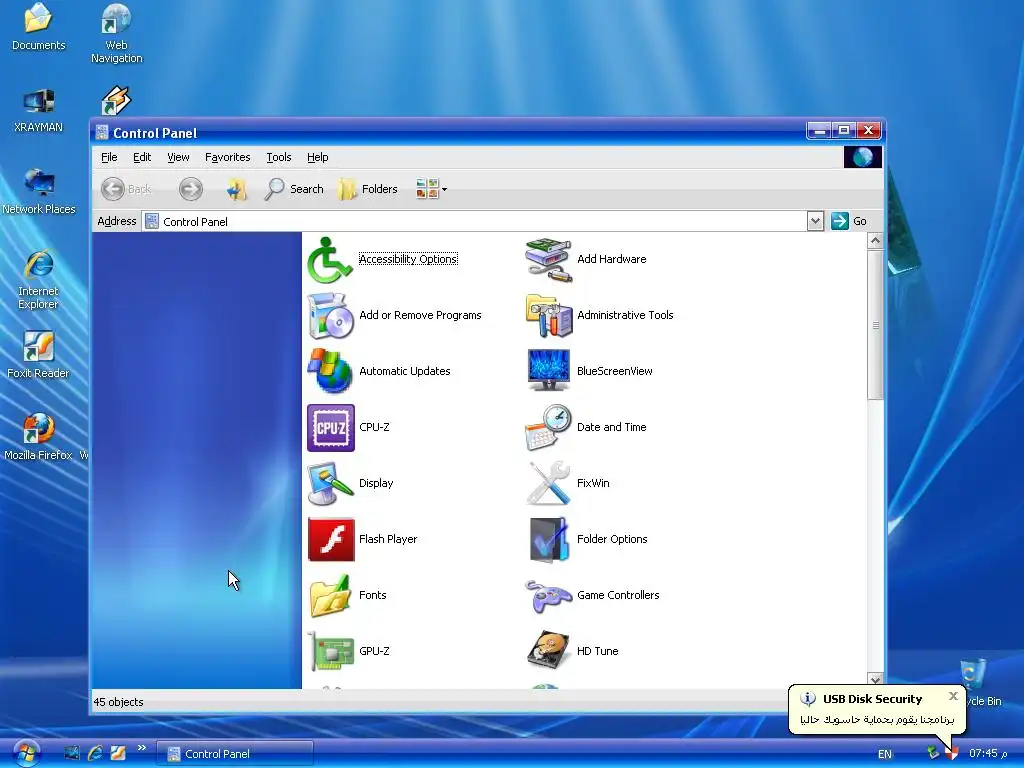Viewport: 1024px width, 768px height.
Task: Open Game Controllers gamepad icon
Action: (549, 596)
